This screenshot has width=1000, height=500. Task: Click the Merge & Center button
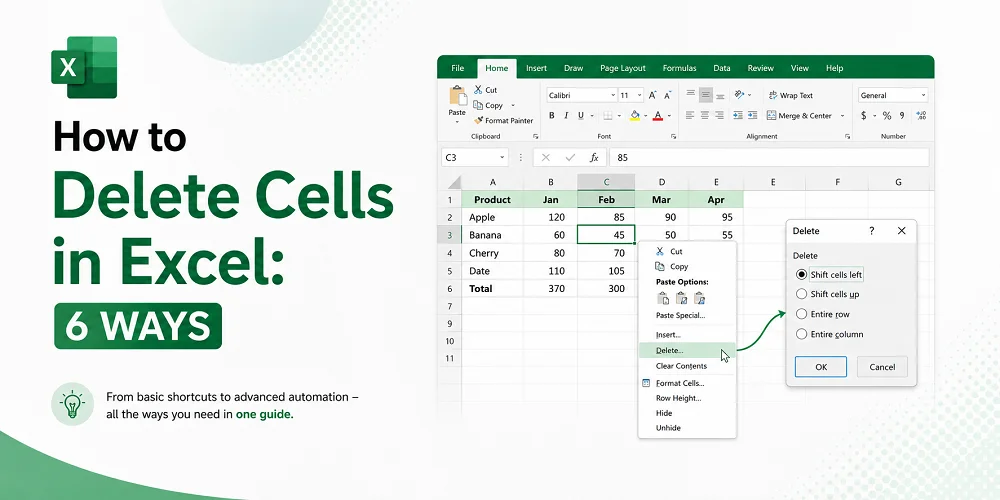pyautogui.click(x=800, y=115)
